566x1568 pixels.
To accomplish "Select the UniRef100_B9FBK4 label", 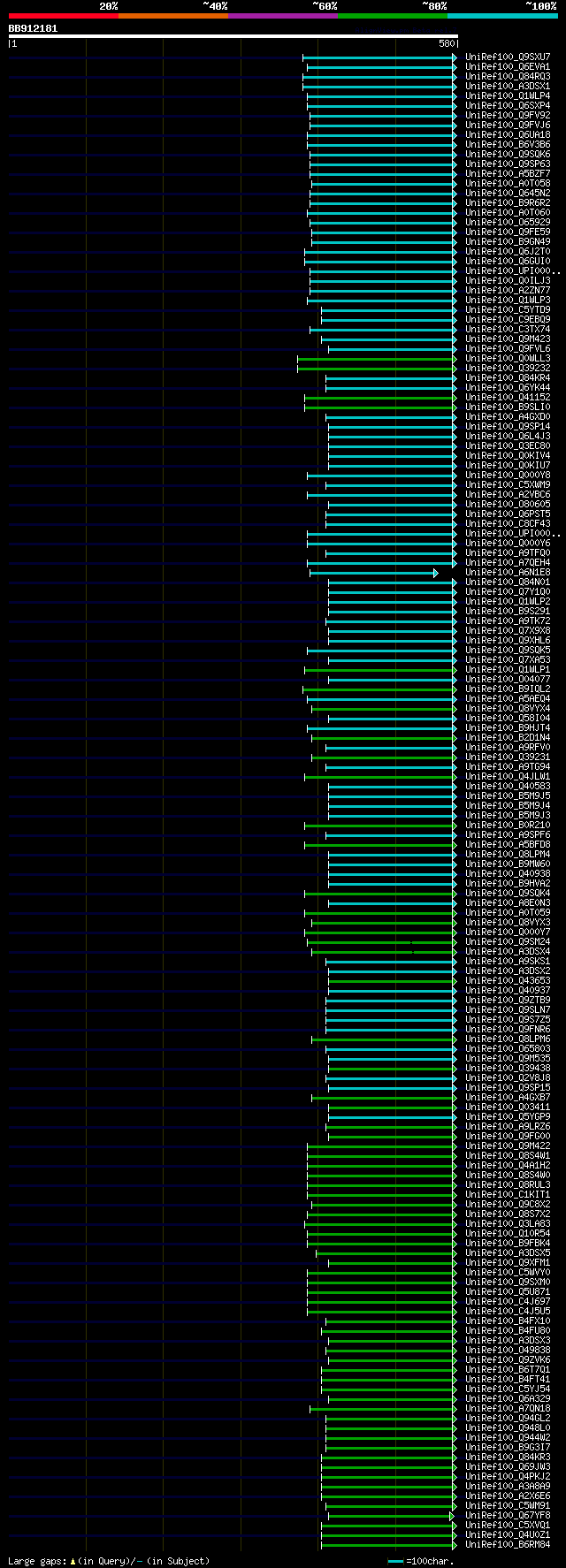I will 508,1243.
